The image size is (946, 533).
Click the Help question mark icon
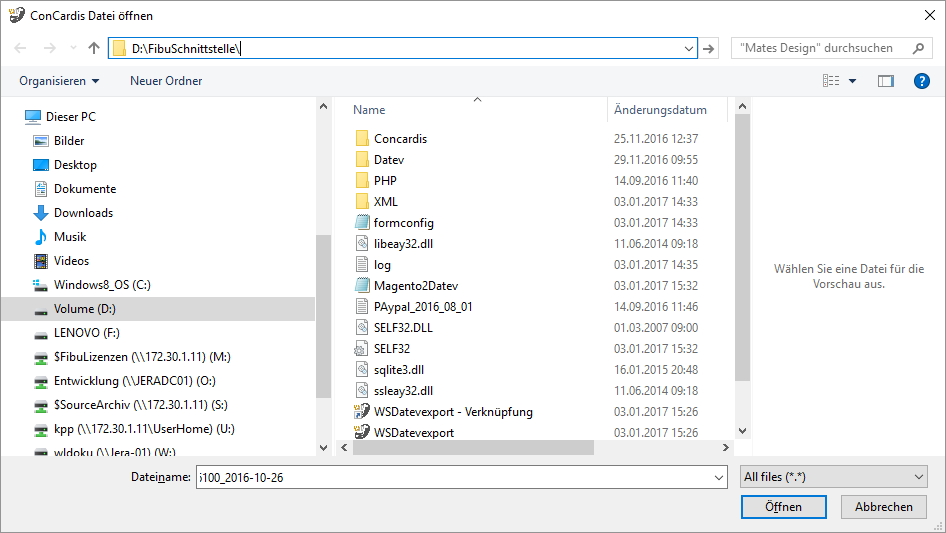(x=921, y=81)
